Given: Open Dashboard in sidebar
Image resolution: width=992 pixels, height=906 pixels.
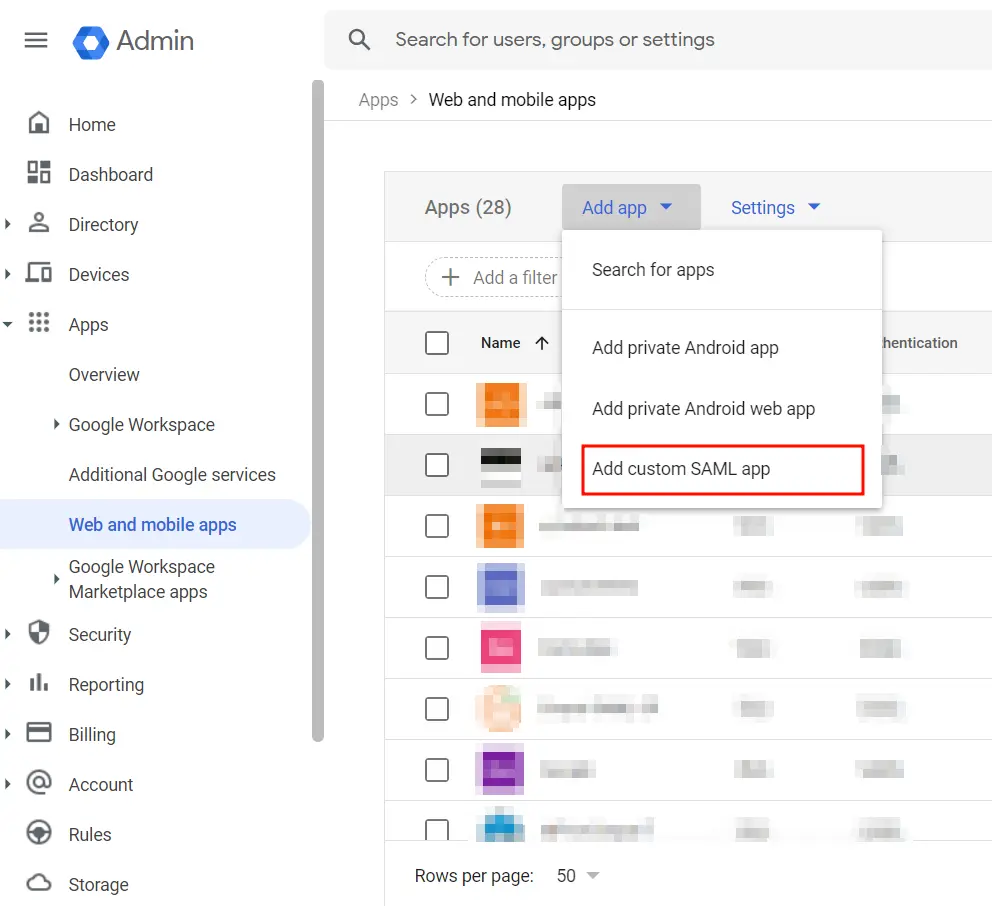Looking at the screenshot, I should pyautogui.click(x=111, y=175).
